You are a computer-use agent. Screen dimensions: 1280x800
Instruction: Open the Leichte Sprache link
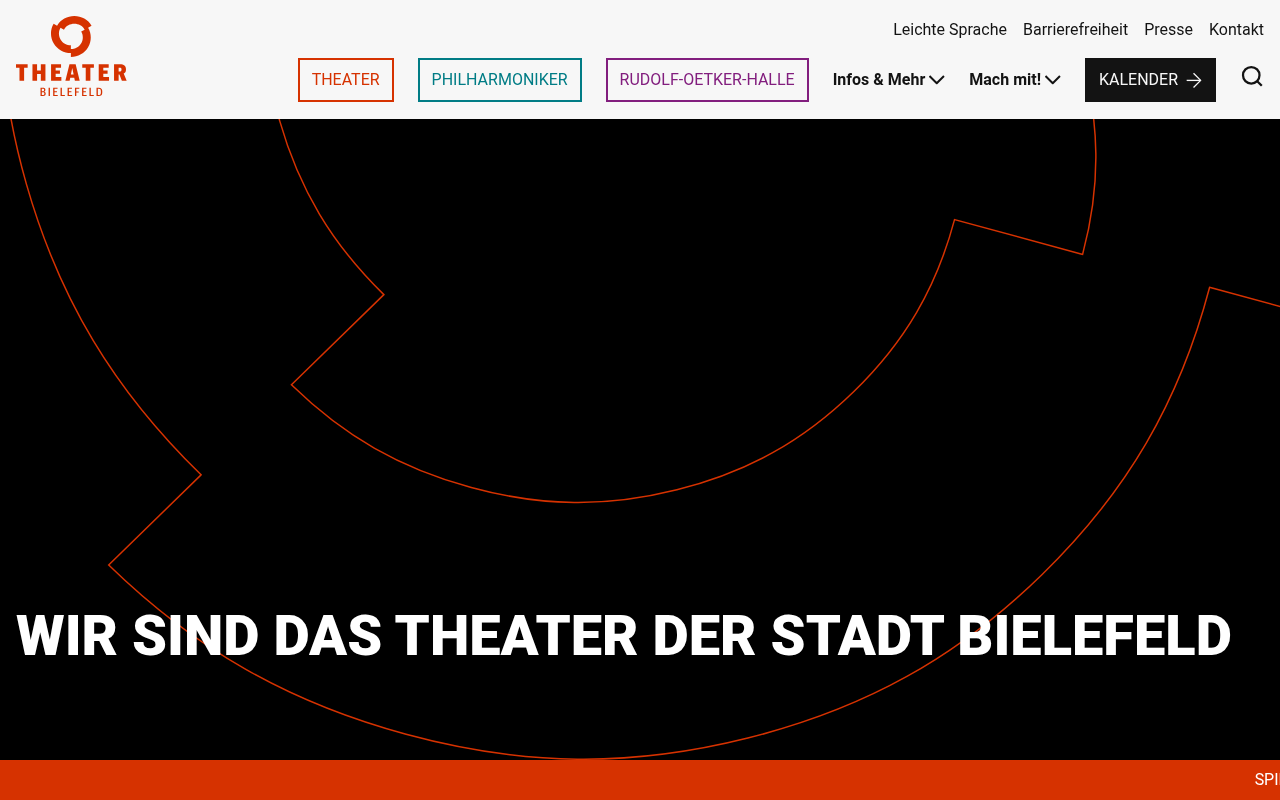950,30
